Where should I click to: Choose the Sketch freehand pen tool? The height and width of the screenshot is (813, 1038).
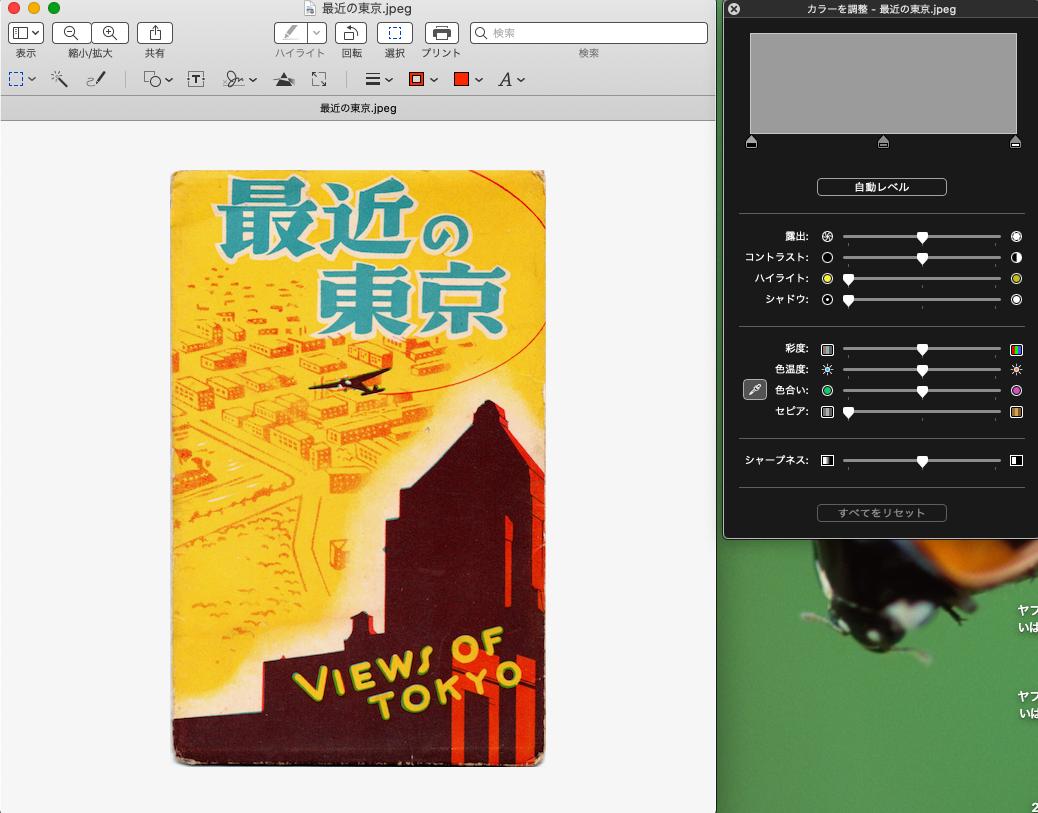[x=96, y=79]
